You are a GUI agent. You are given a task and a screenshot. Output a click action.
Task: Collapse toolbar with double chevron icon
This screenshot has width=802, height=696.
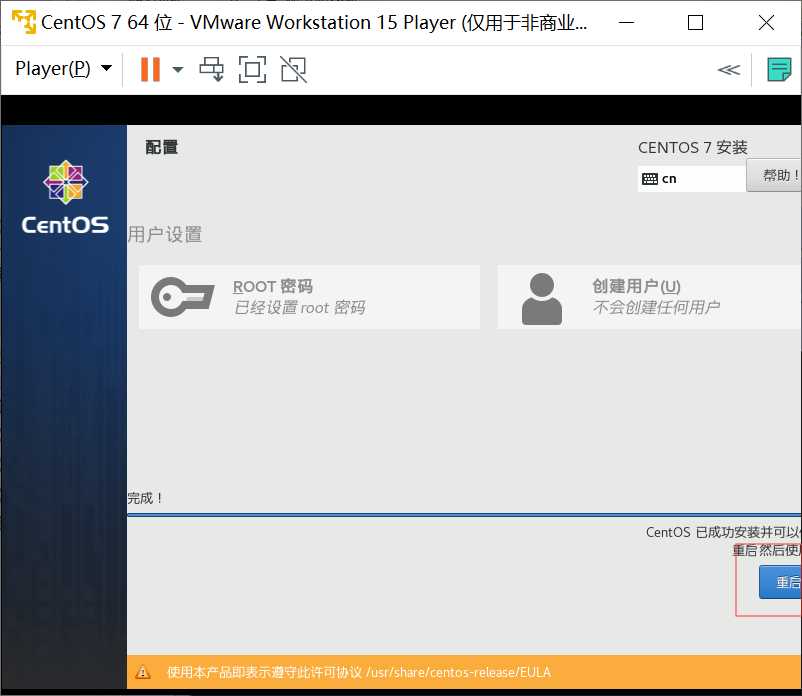(728, 70)
